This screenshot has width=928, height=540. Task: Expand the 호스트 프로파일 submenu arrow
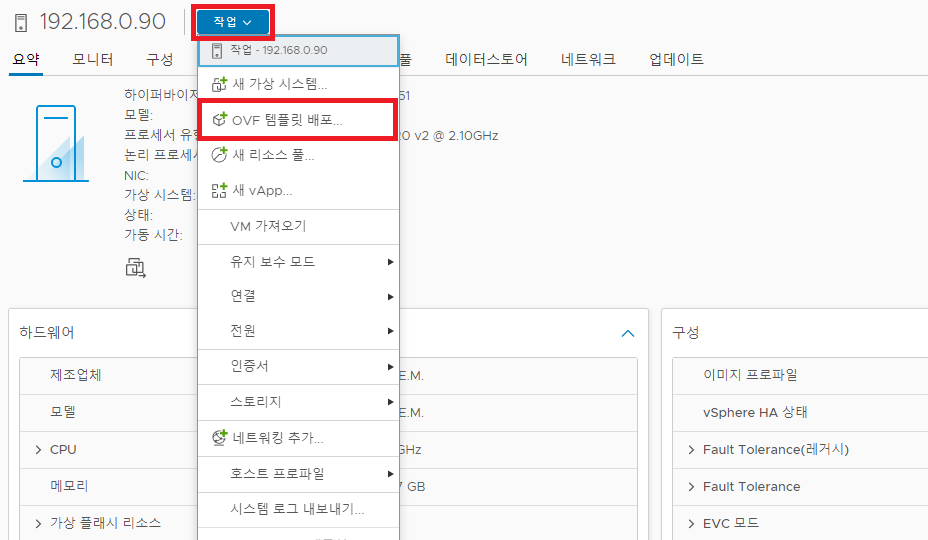[x=390, y=474]
